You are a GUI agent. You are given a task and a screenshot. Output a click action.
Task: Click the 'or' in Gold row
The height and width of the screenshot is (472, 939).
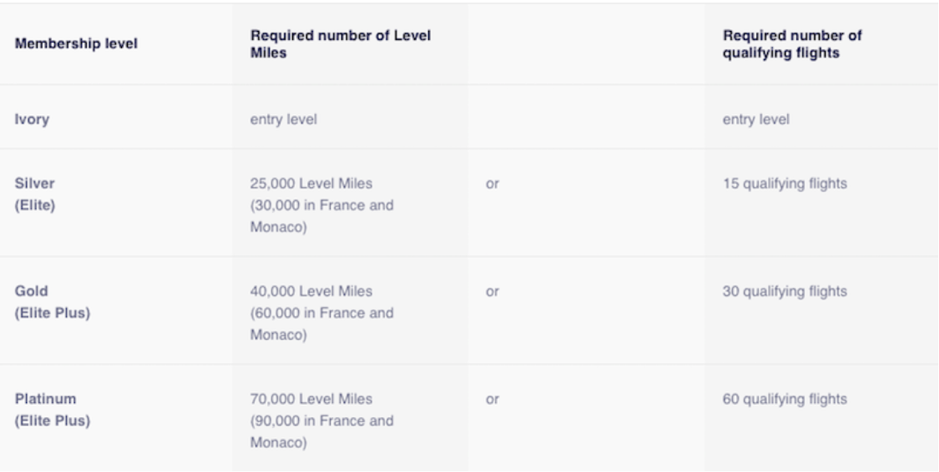492,291
